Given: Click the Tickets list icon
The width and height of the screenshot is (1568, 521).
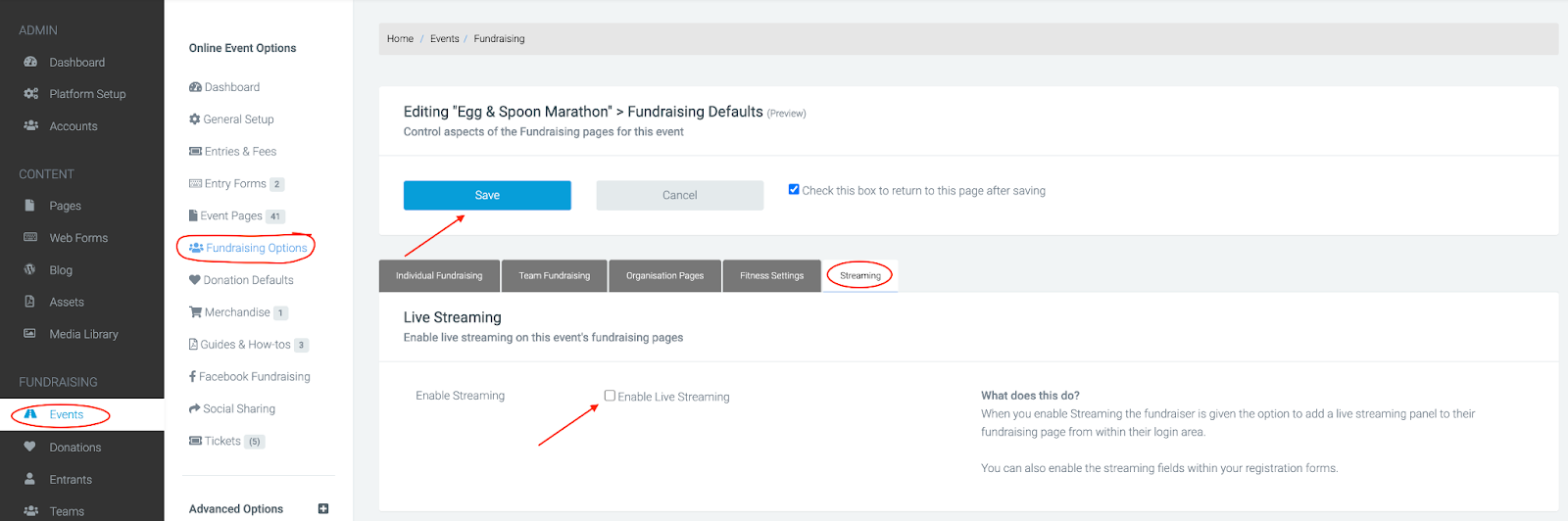Looking at the screenshot, I should click(x=195, y=441).
